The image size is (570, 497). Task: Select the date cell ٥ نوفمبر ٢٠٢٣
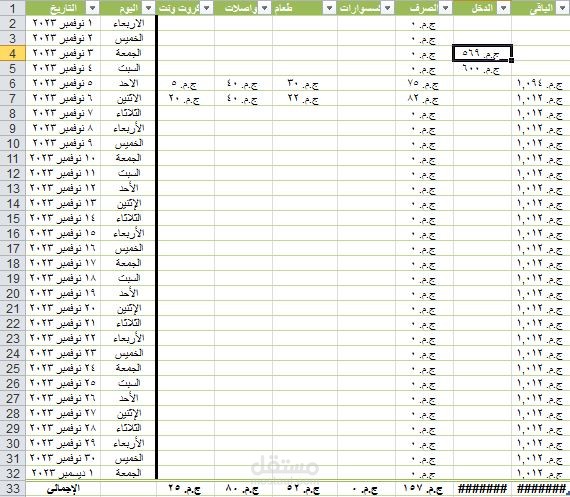[x=63, y=84]
